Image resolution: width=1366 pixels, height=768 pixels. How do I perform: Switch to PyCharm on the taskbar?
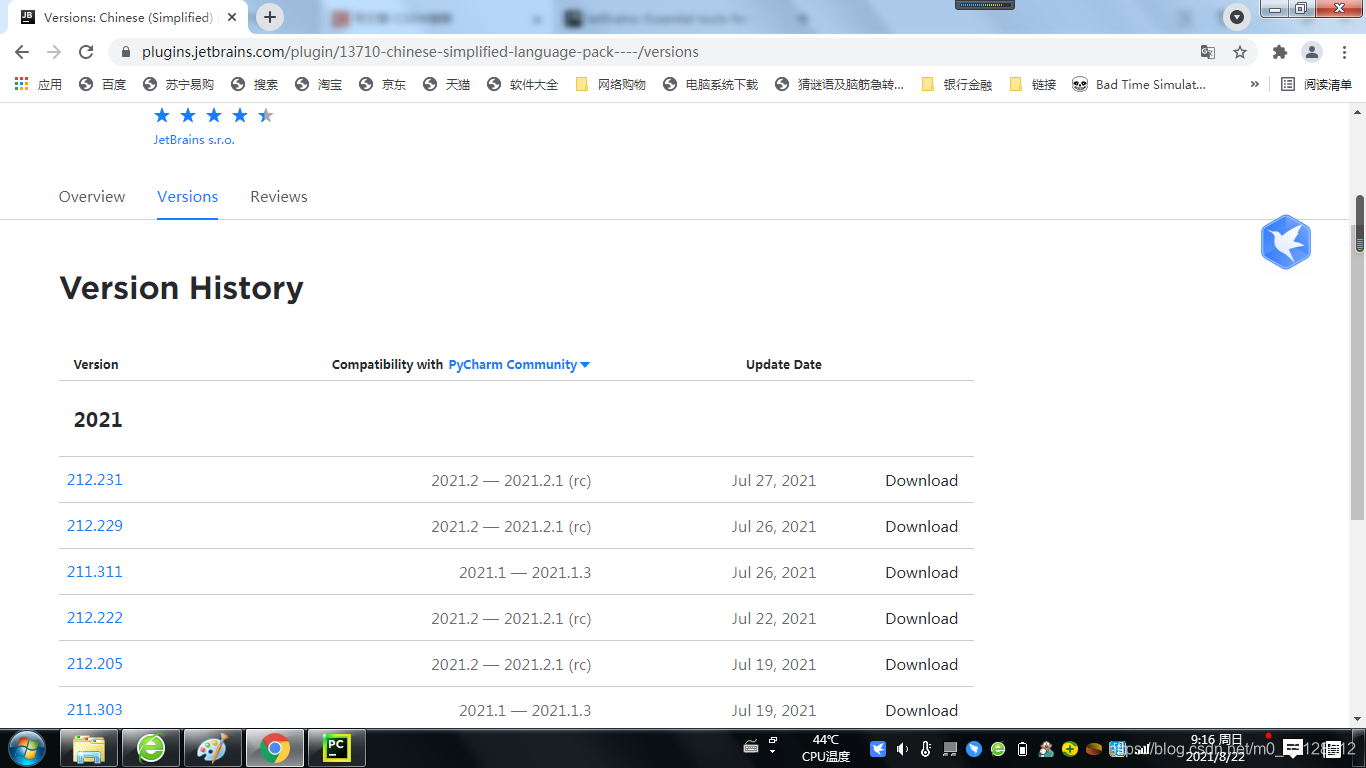(336, 748)
